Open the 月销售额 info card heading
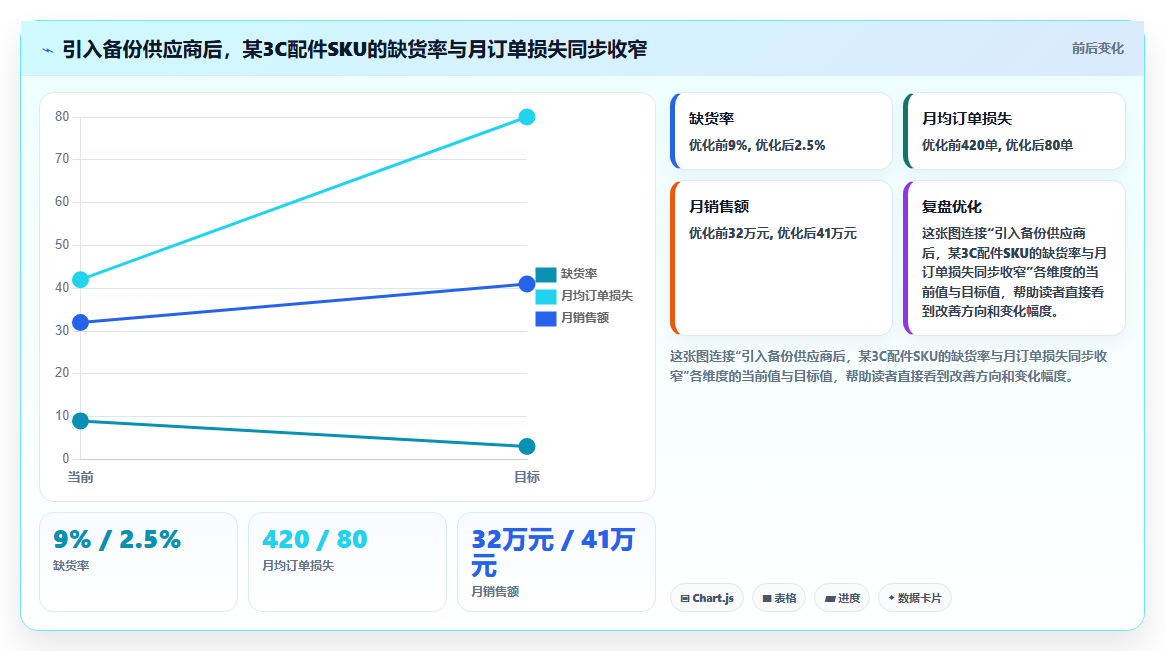 point(718,207)
